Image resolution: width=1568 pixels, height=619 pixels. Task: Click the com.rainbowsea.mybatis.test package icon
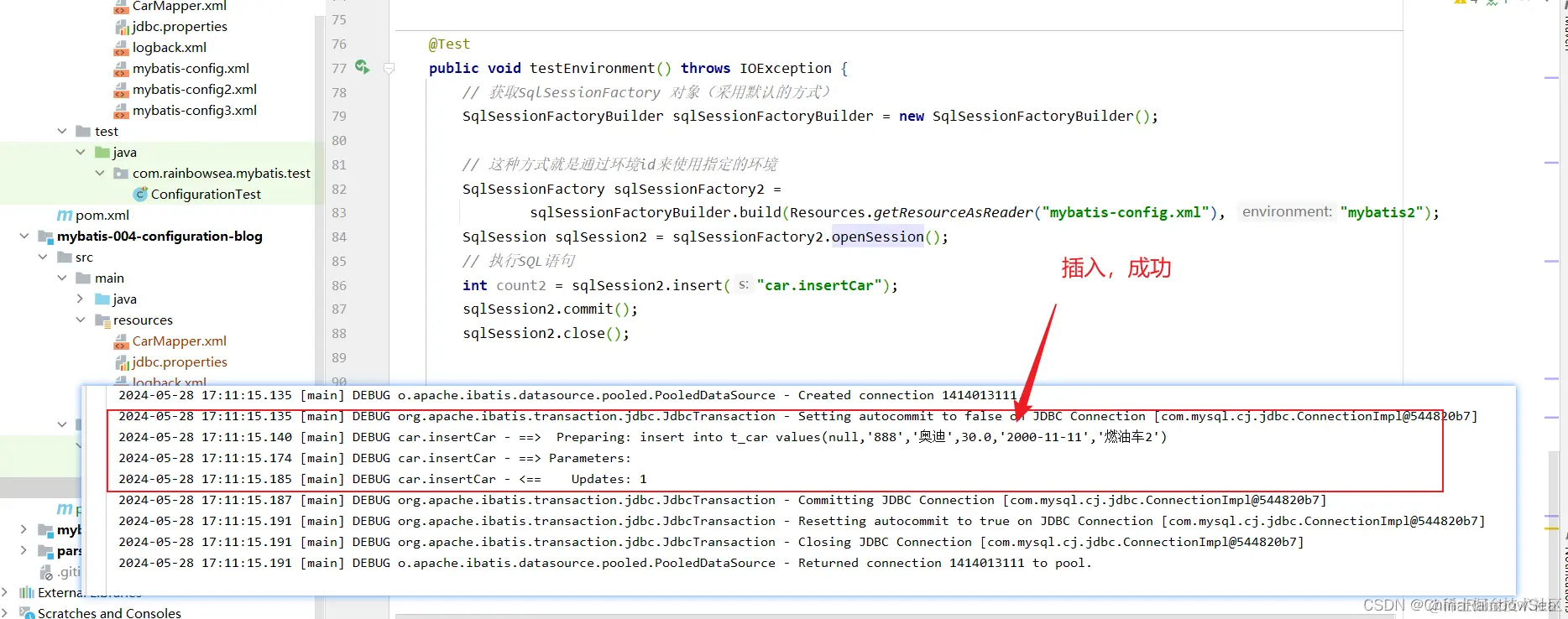point(122,173)
